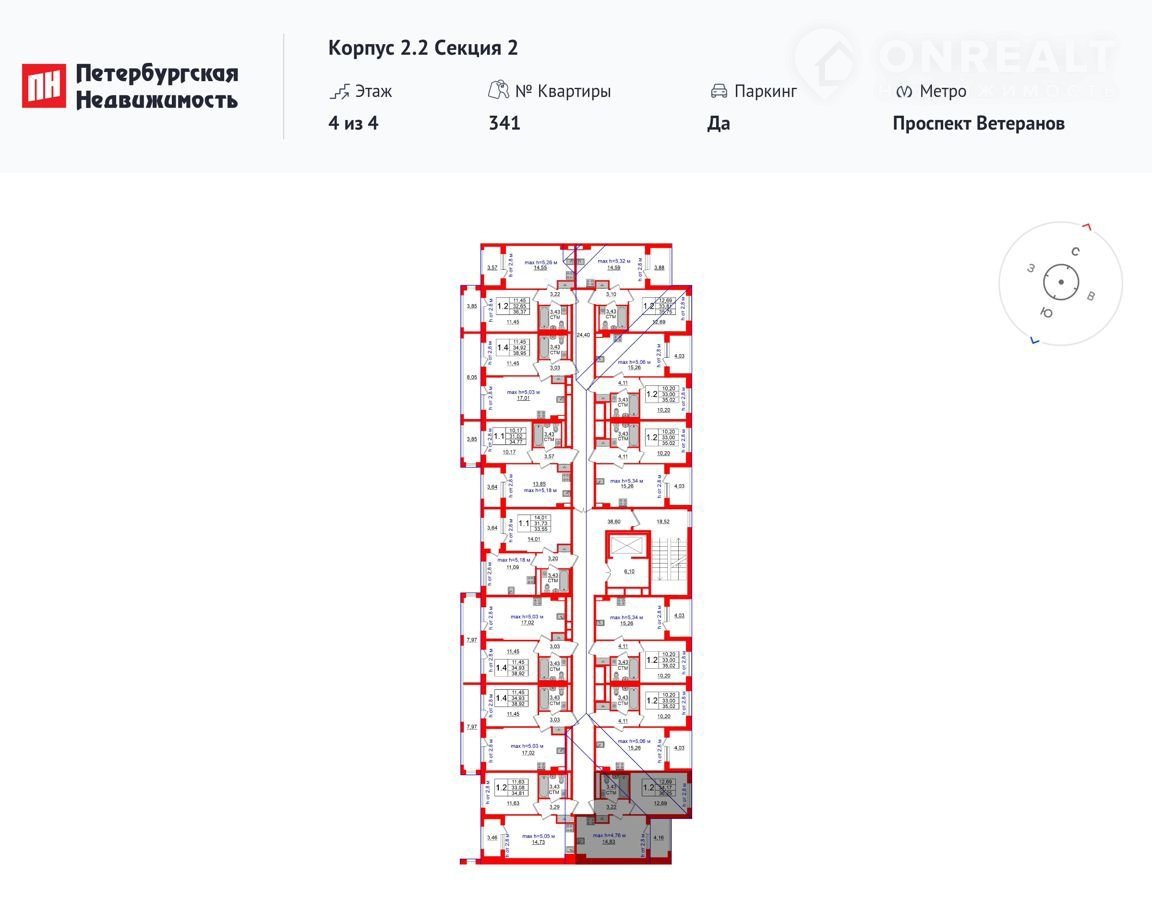Screen dimensions: 1152x910
Task: Click the corridor area label 24,40
Action: 583,335
